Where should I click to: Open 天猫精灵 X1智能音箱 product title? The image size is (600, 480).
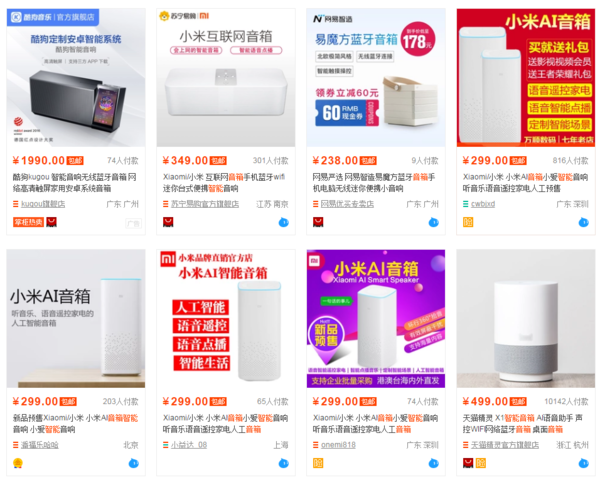522,423
